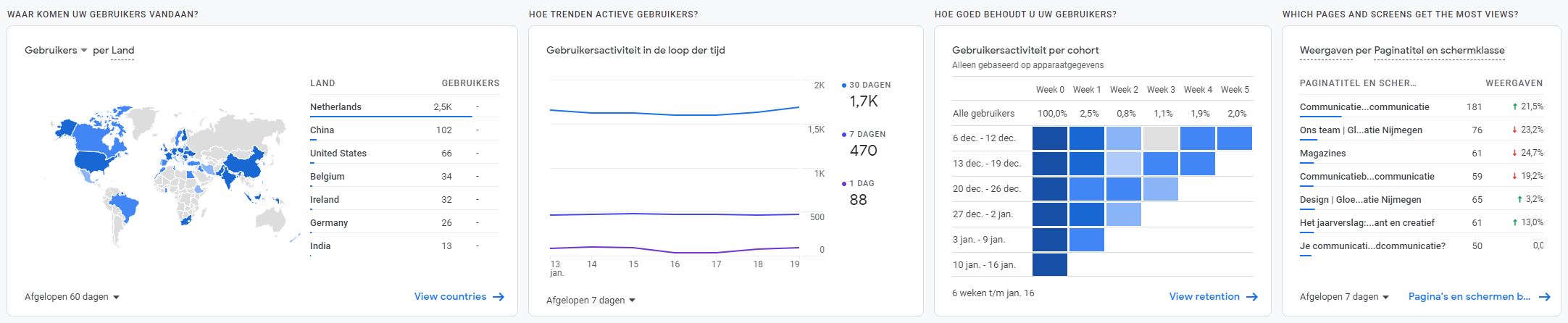Click the 7 dagen legend dot
Screen dimensions: 1568x323
pos(844,135)
